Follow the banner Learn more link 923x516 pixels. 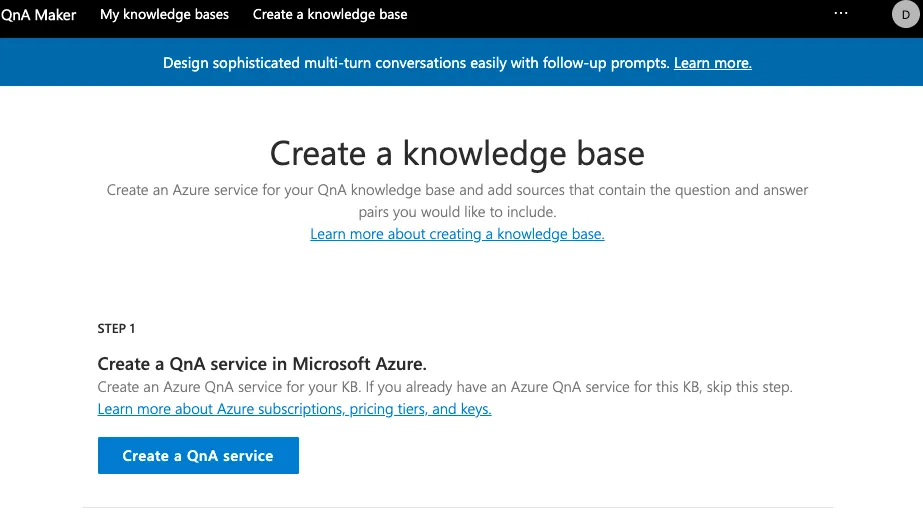[712, 63]
